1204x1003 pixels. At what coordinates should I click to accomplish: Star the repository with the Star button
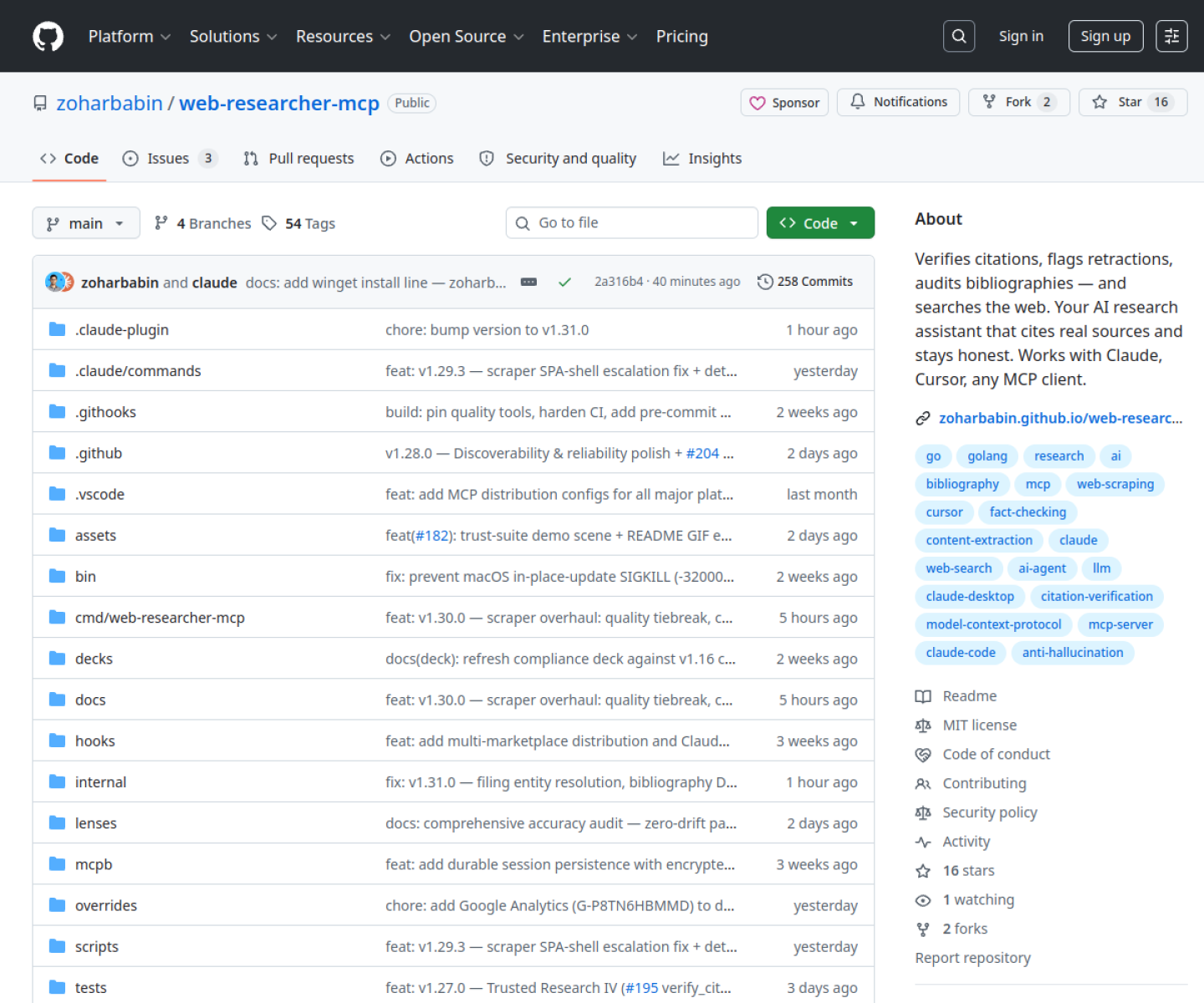pyautogui.click(x=1133, y=102)
